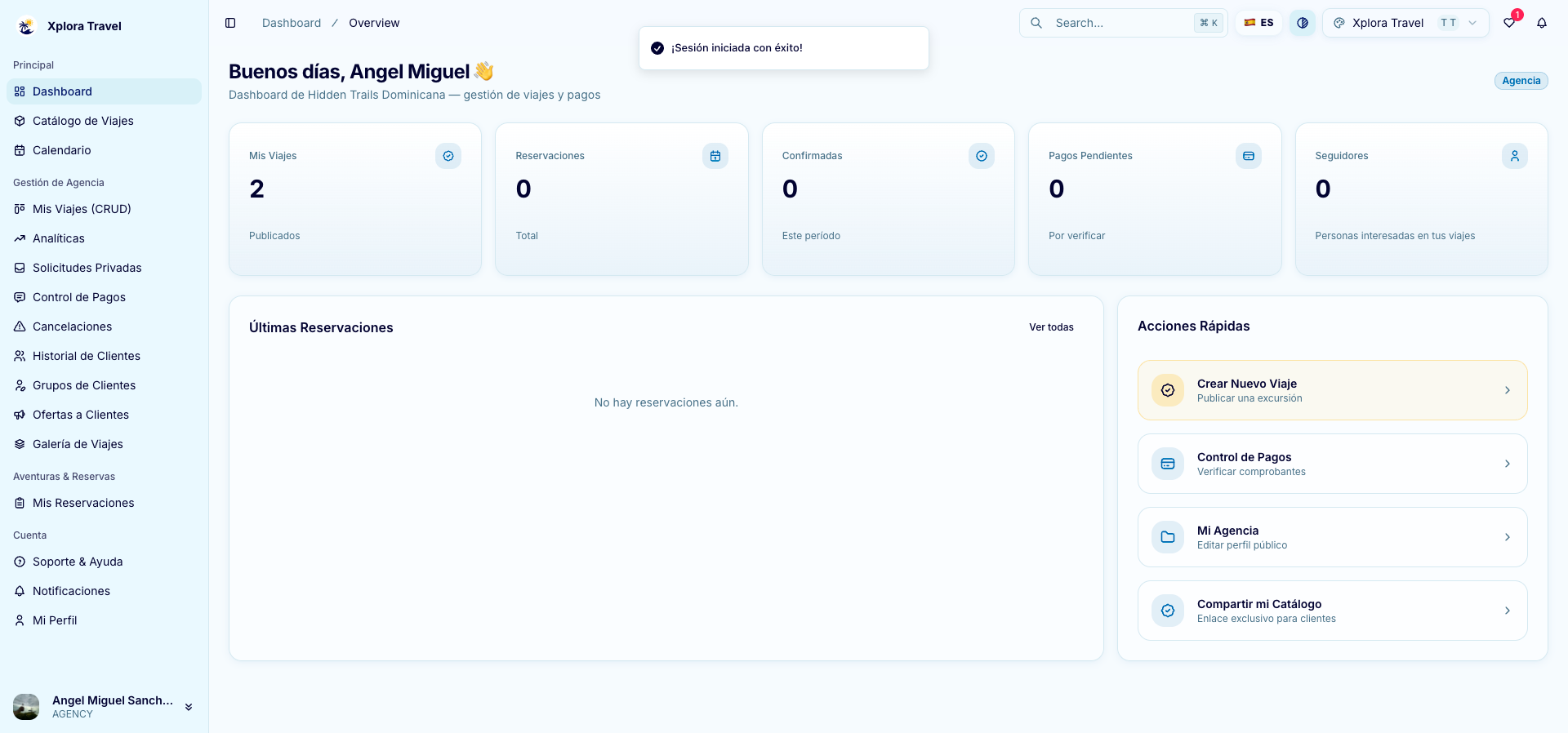Expand the Mi Agencia chevron arrow
Image resolution: width=1568 pixels, height=733 pixels.
1508,537
